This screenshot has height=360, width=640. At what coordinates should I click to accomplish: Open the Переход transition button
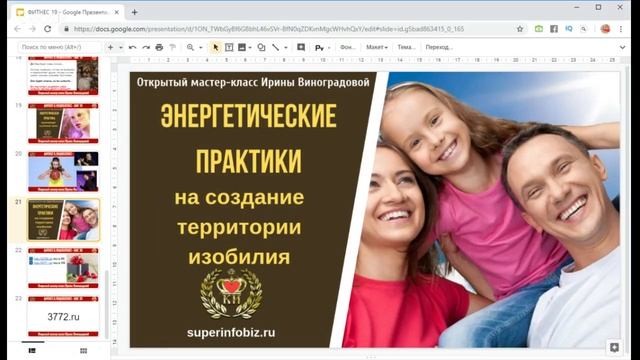[439, 47]
